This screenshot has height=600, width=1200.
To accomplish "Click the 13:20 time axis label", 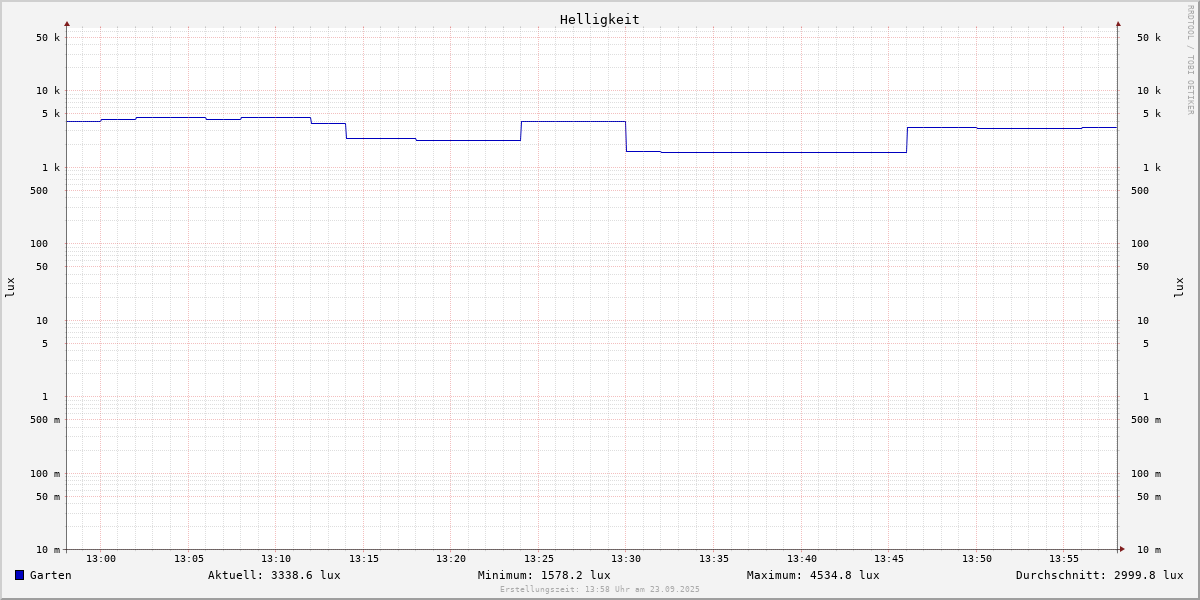I will click(x=451, y=559).
